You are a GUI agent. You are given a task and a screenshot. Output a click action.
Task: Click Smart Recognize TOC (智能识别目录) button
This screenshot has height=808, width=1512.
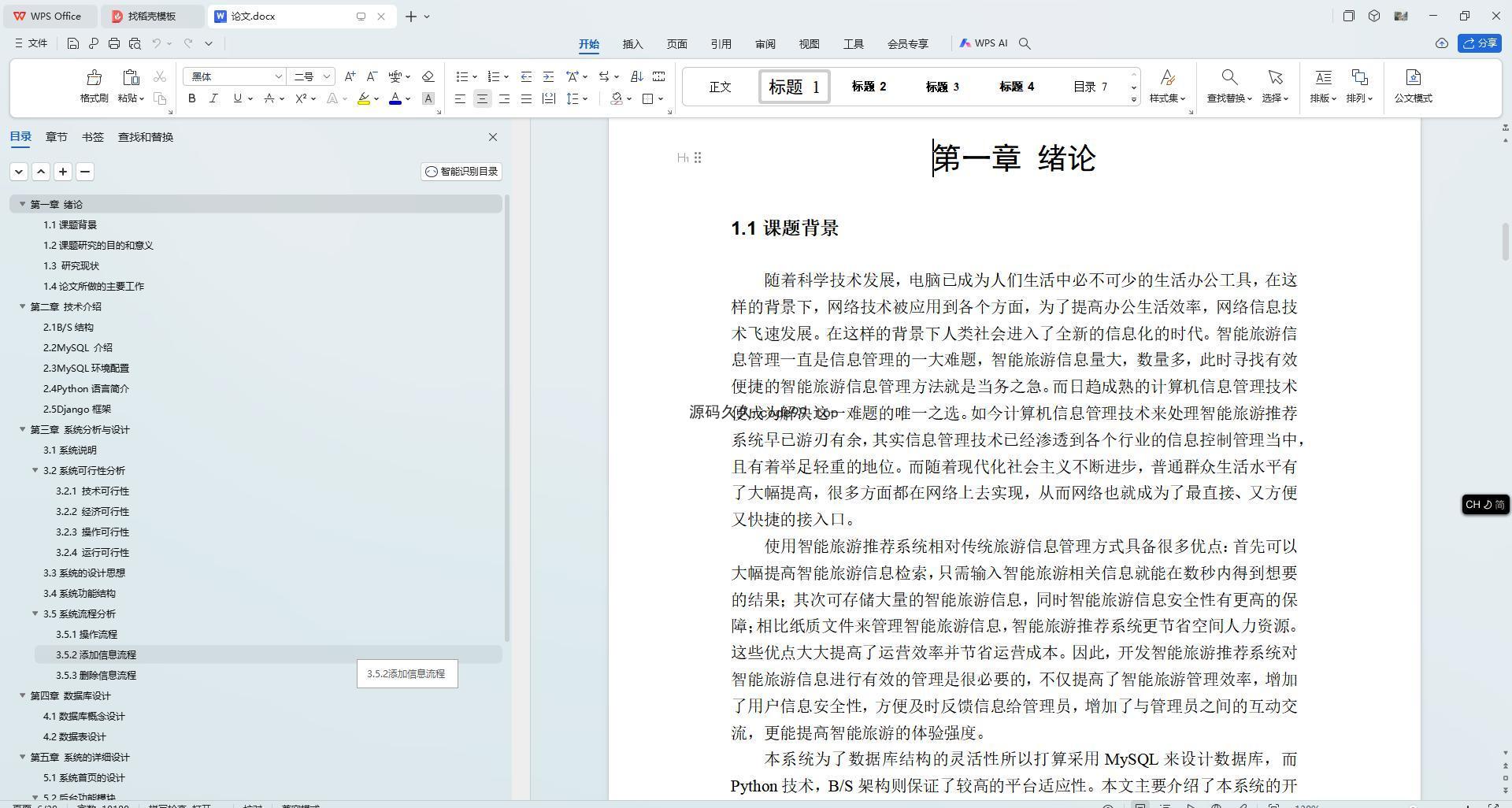pyautogui.click(x=461, y=172)
